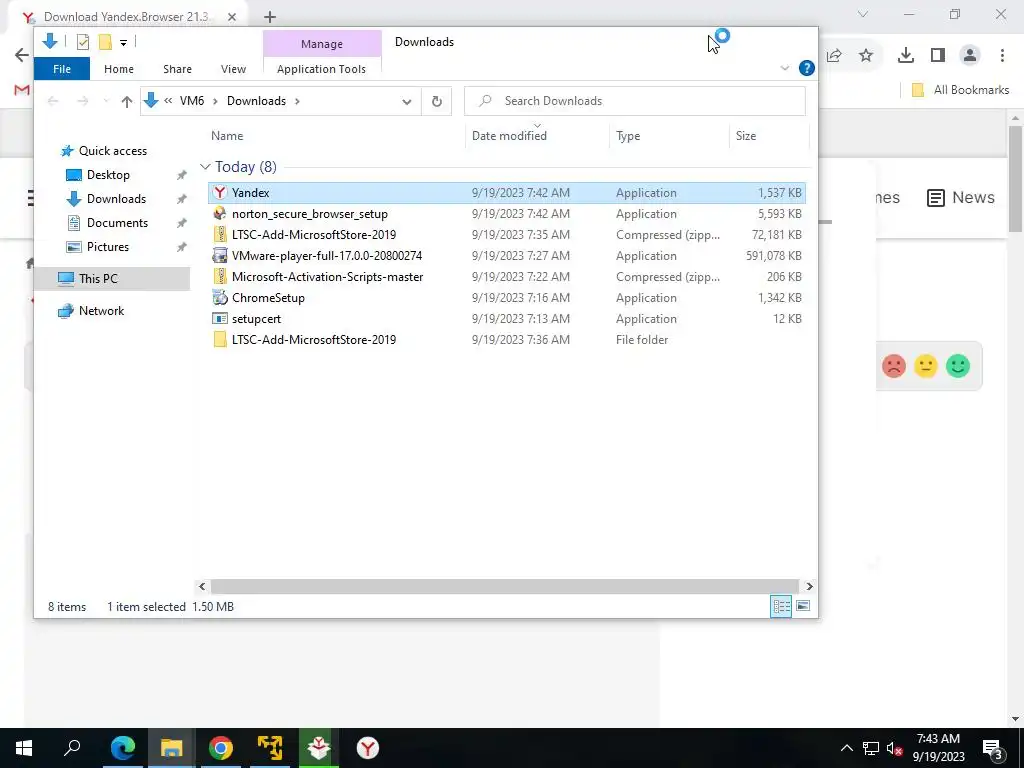Sort by Date modified column header
1024x768 pixels.
509,136
